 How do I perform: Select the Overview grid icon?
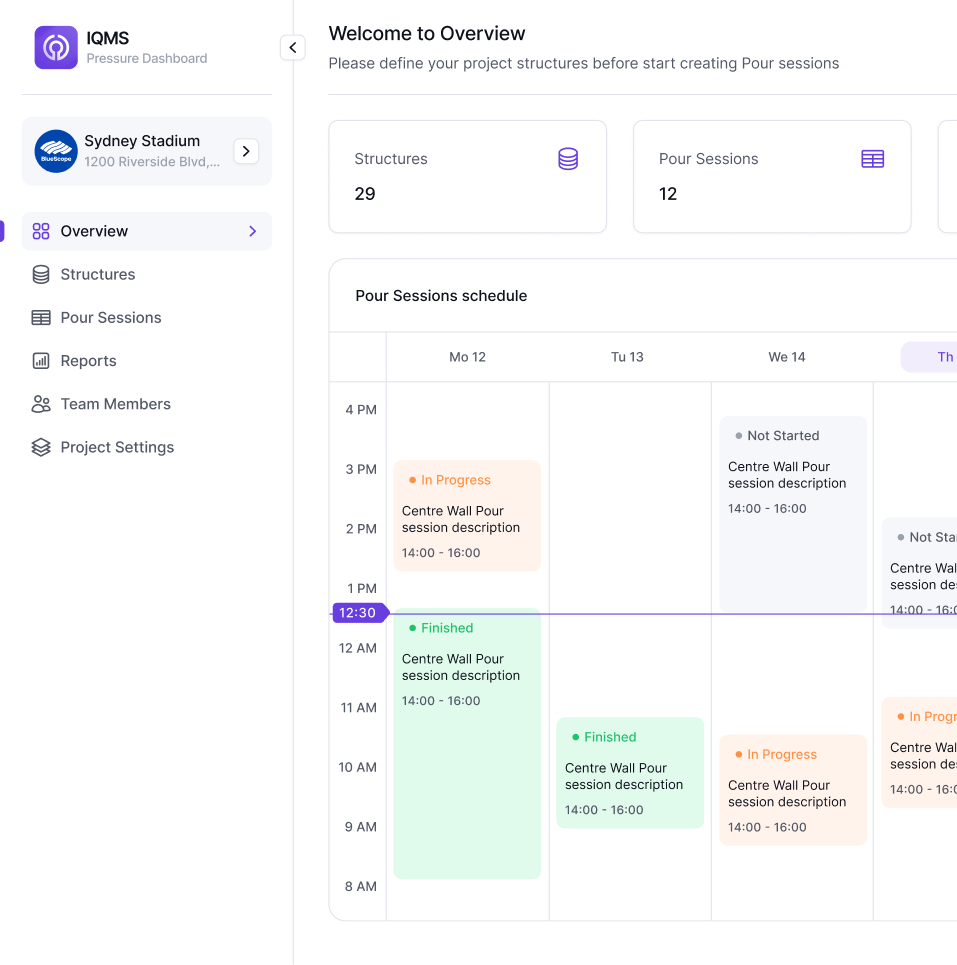40,231
